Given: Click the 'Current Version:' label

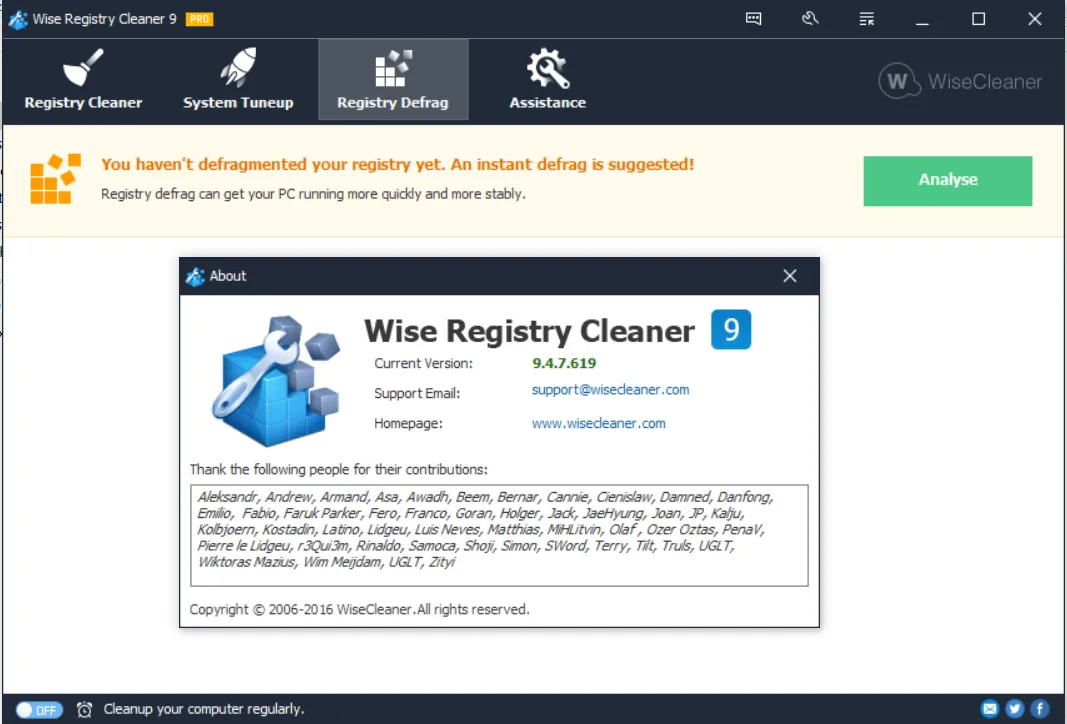Looking at the screenshot, I should pyautogui.click(x=423, y=363).
